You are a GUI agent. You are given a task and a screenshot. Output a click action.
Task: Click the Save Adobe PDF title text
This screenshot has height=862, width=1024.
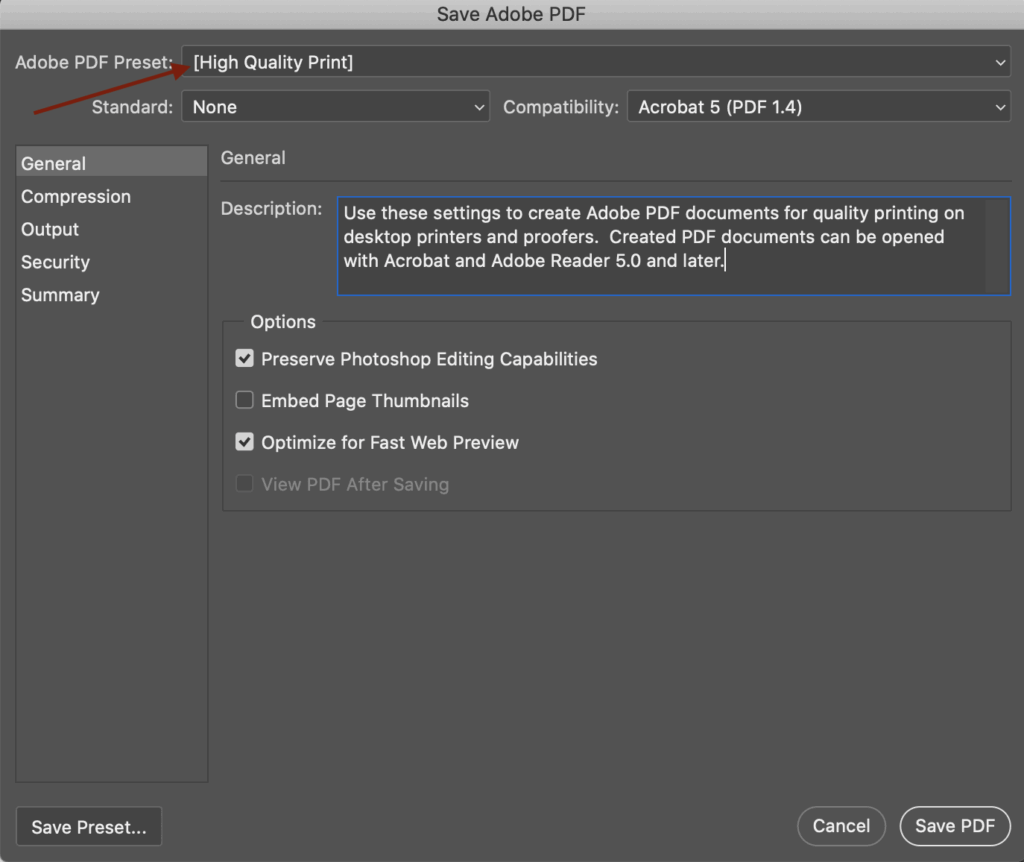pos(511,14)
